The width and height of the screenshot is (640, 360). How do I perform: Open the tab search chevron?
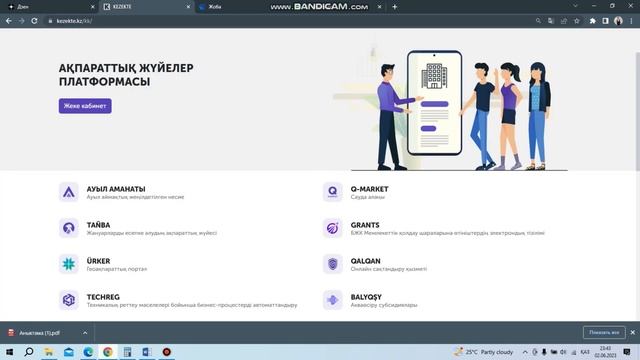pyautogui.click(x=575, y=6)
